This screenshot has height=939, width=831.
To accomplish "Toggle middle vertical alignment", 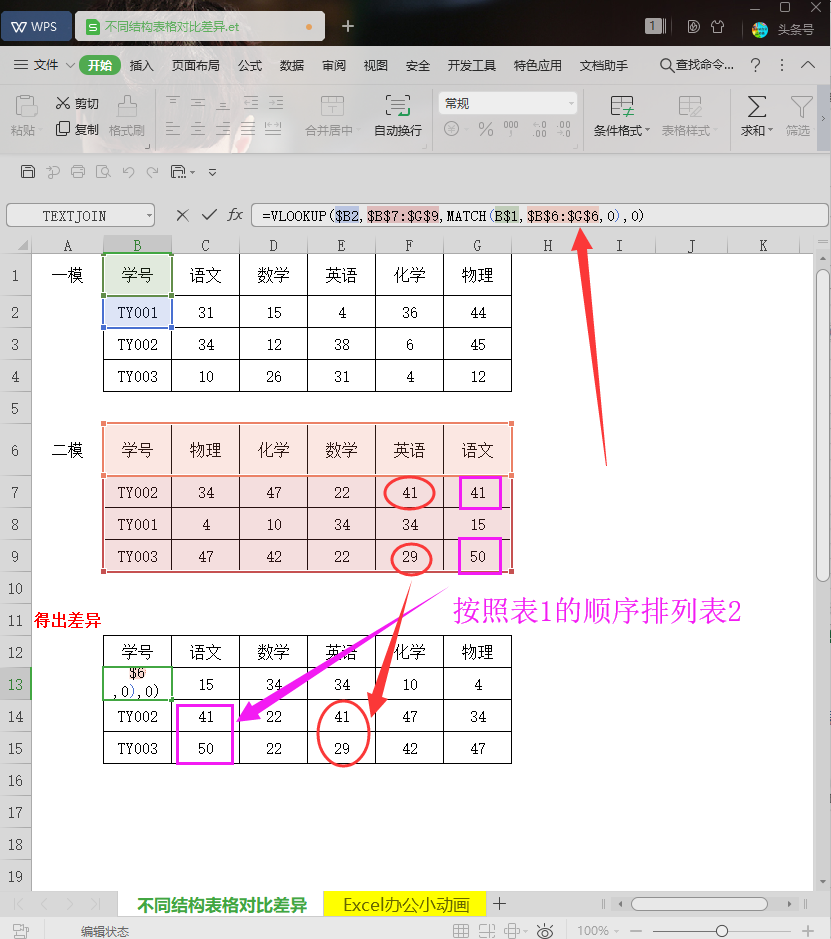I will tap(198, 103).
